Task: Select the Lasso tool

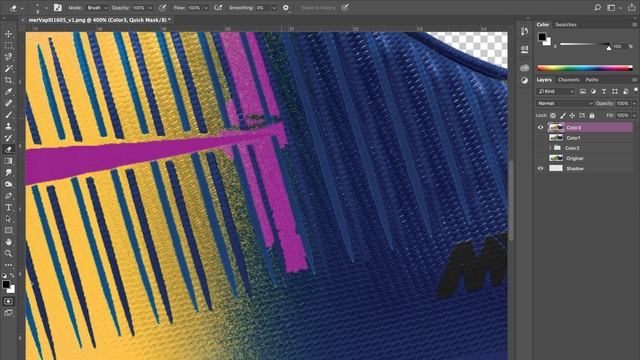Action: coord(8,57)
